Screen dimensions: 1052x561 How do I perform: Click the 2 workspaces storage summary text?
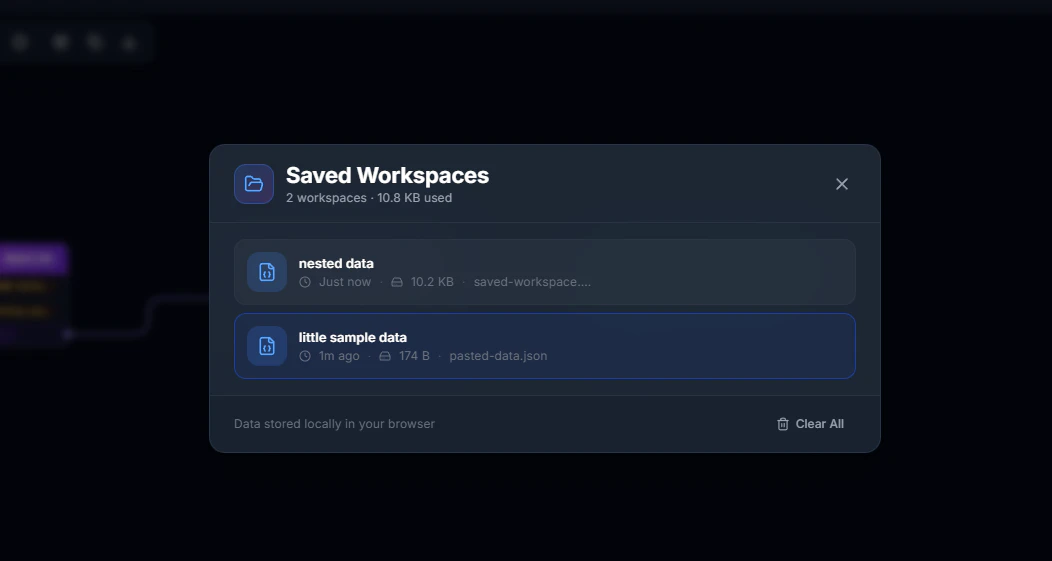tap(369, 198)
